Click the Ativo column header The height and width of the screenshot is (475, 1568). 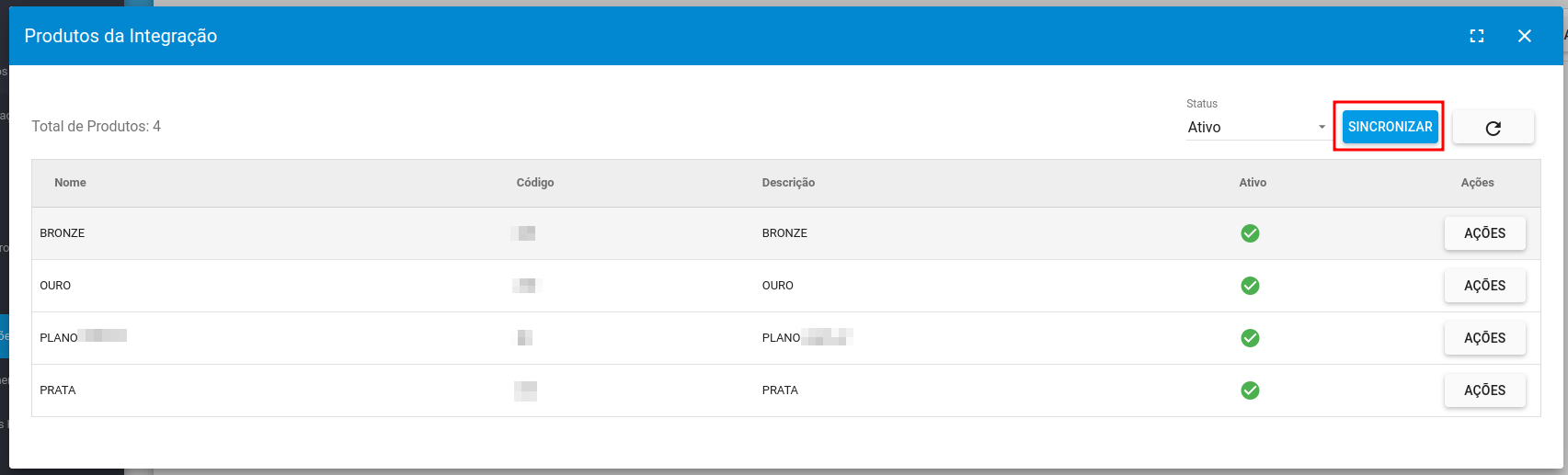point(1252,183)
